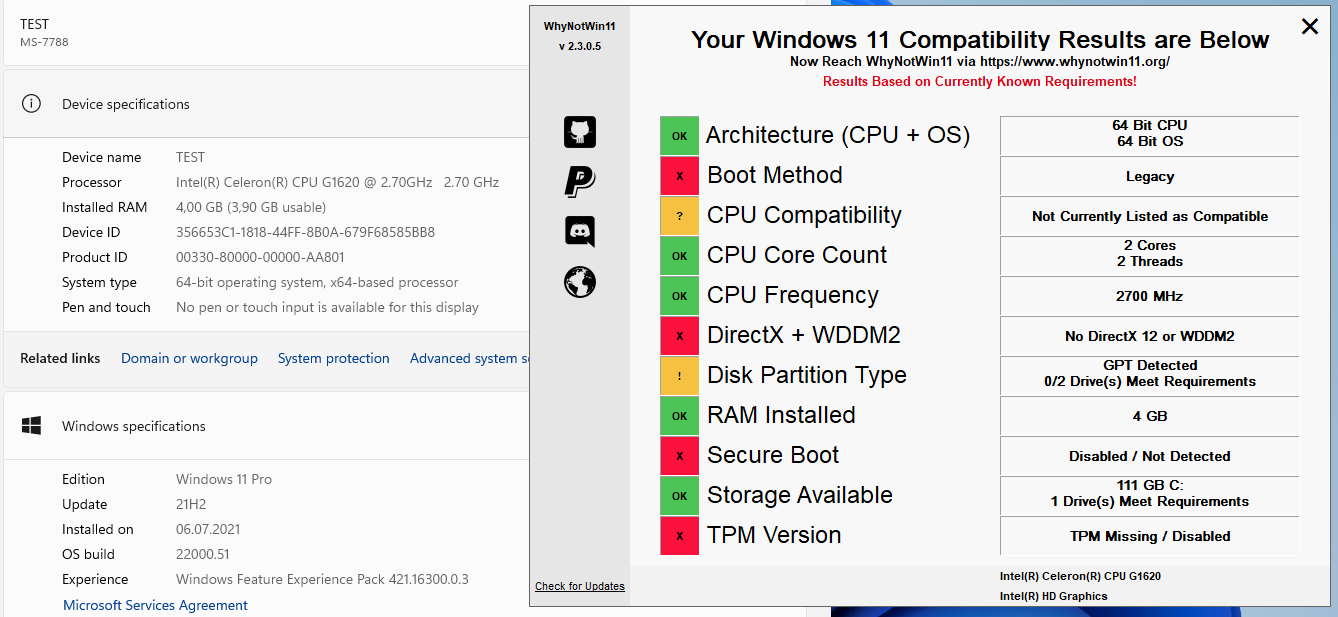The width and height of the screenshot is (1338, 617).
Task: Click the 'MS-7788' model text under TEST
Action: point(44,42)
